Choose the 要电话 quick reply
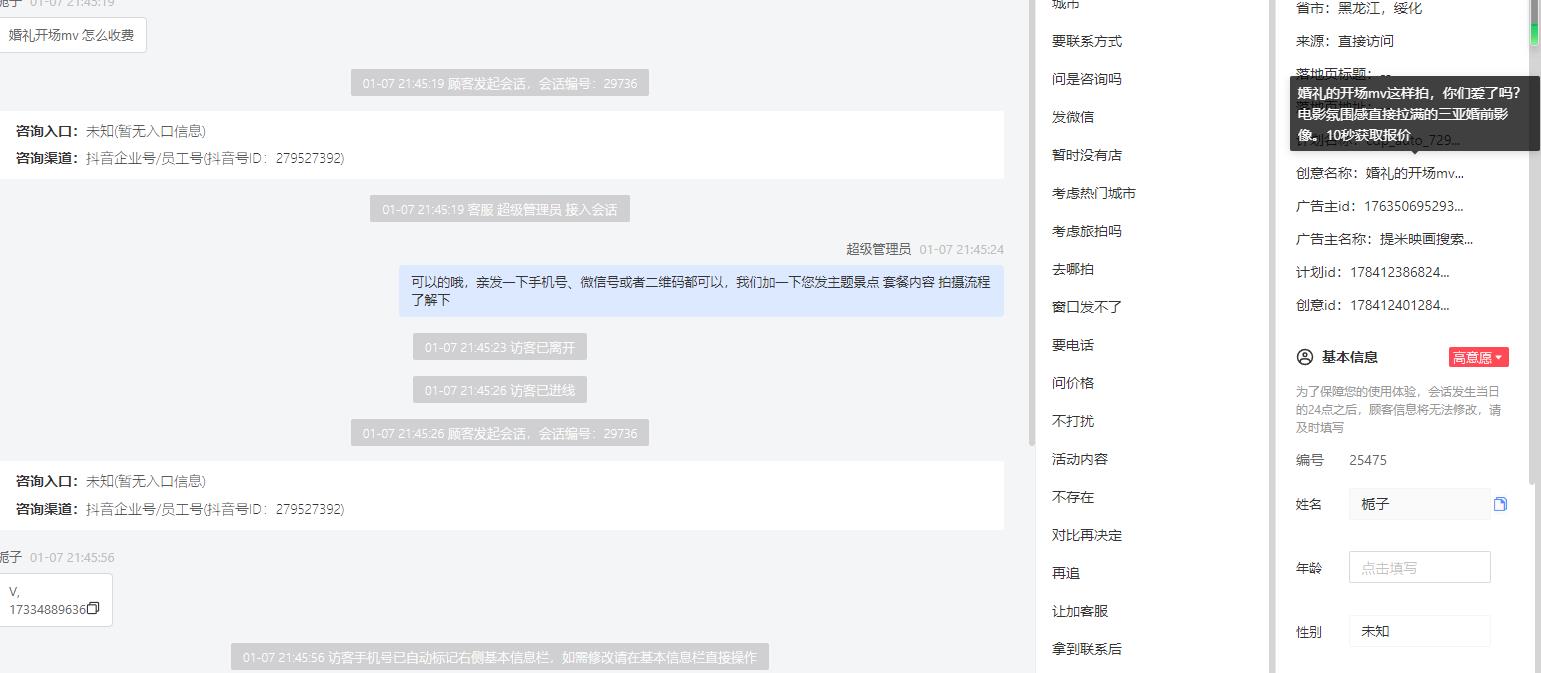1541x673 pixels. point(1073,345)
